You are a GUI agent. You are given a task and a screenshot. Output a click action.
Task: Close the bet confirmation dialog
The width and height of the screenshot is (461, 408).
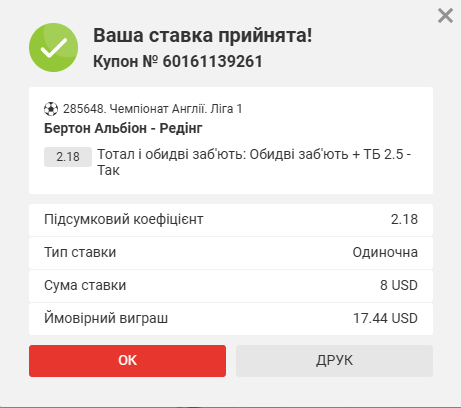(x=445, y=16)
